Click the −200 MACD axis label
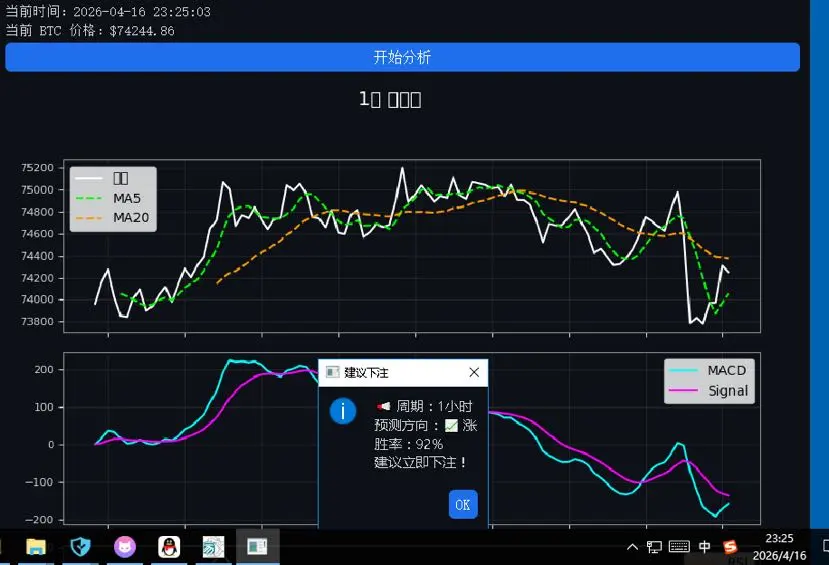 [39, 520]
